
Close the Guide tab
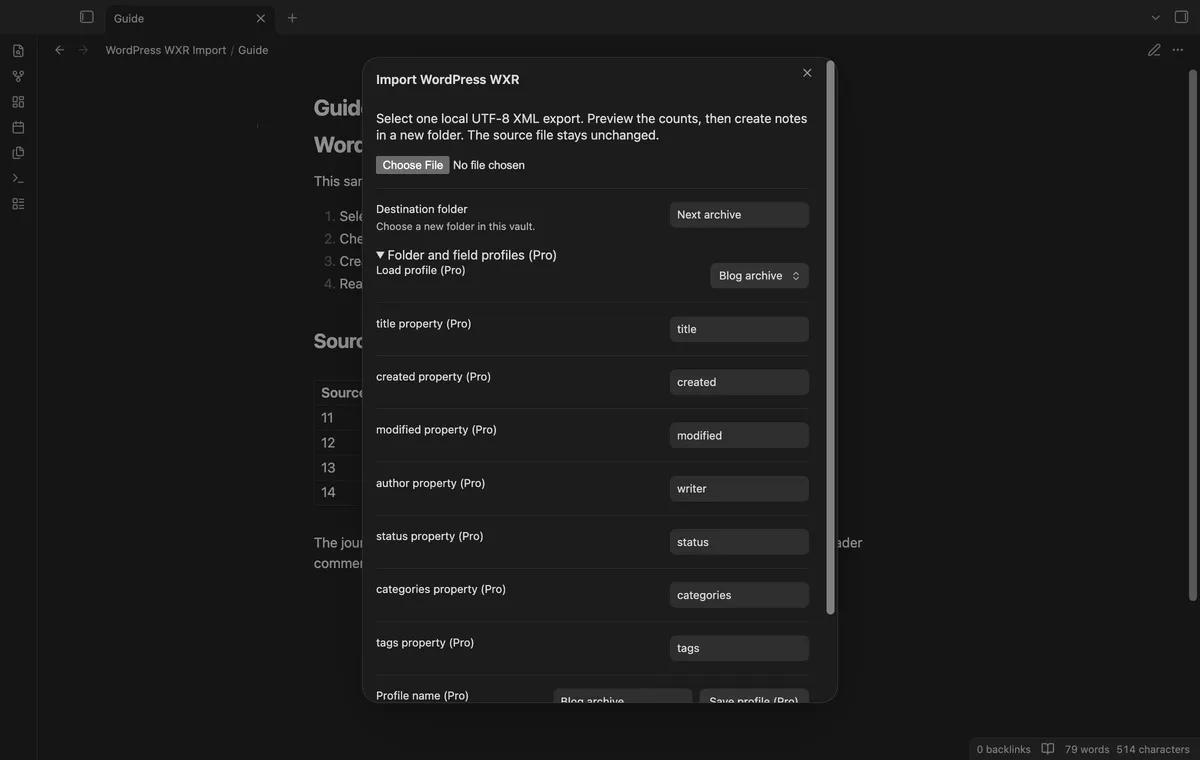click(x=261, y=18)
